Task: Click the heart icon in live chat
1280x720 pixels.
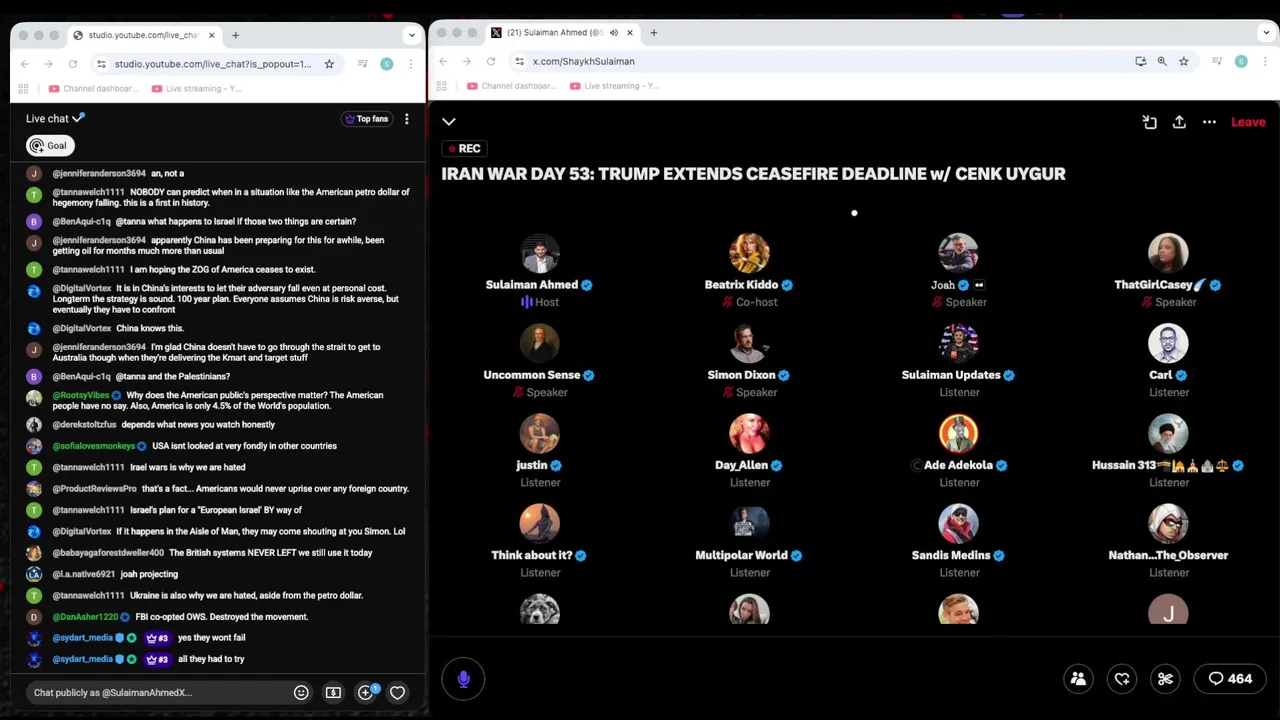Action: click(x=397, y=692)
